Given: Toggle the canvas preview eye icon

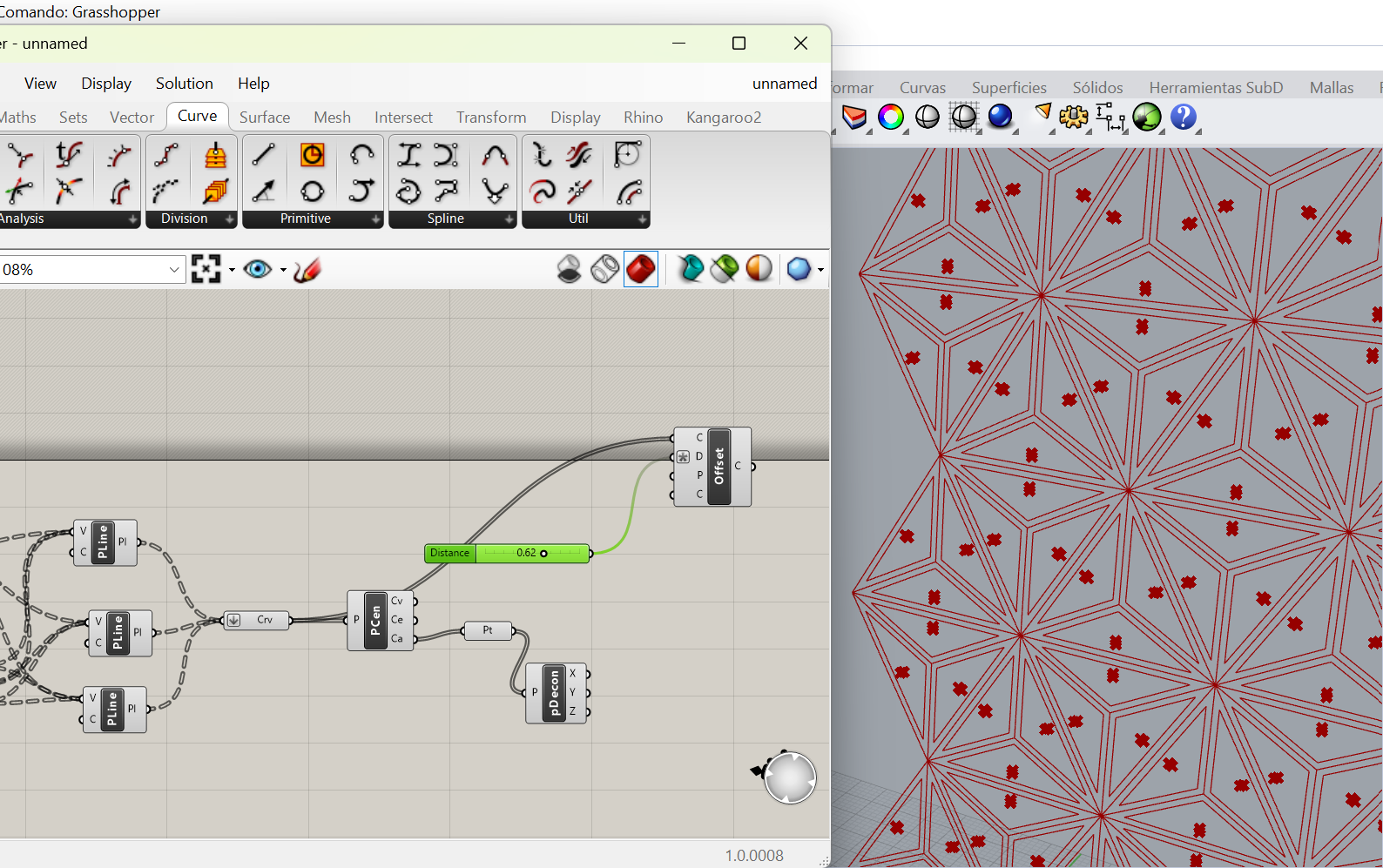Looking at the screenshot, I should [258, 270].
